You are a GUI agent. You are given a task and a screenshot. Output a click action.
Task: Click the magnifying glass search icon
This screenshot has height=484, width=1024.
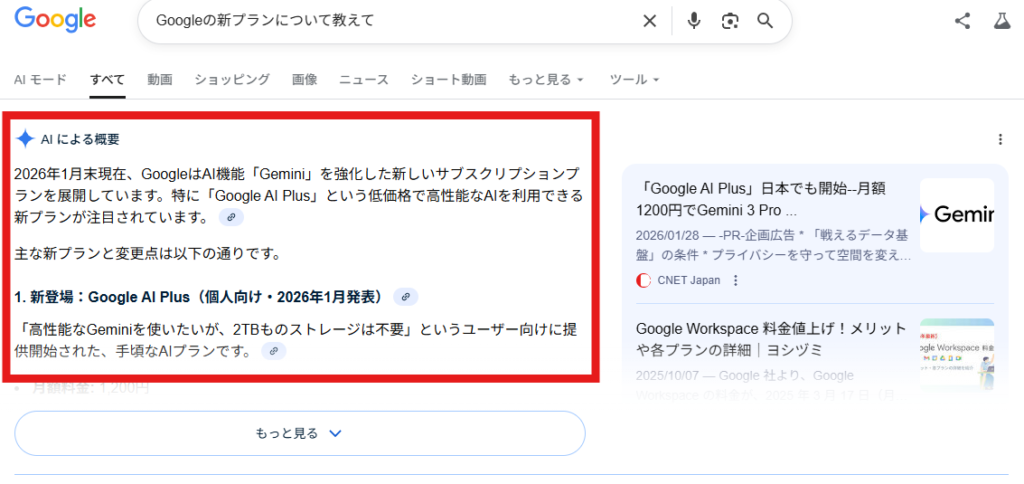tap(765, 21)
